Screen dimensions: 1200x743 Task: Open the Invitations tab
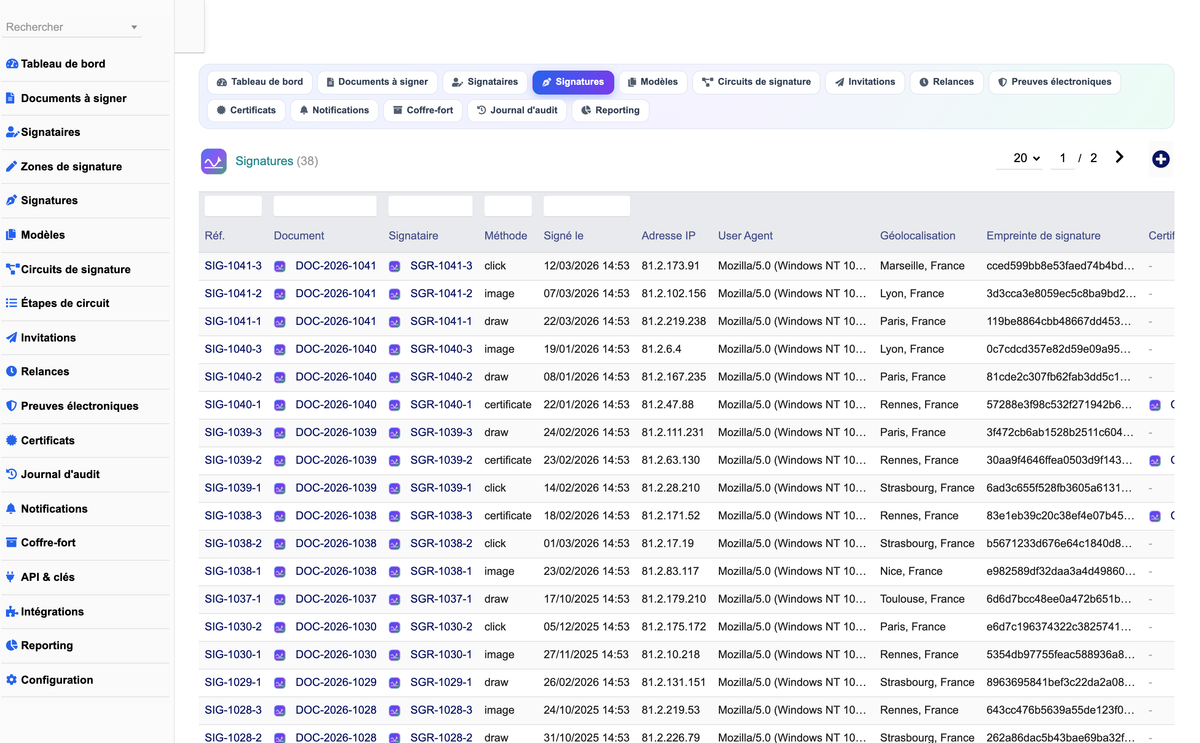[x=865, y=82]
